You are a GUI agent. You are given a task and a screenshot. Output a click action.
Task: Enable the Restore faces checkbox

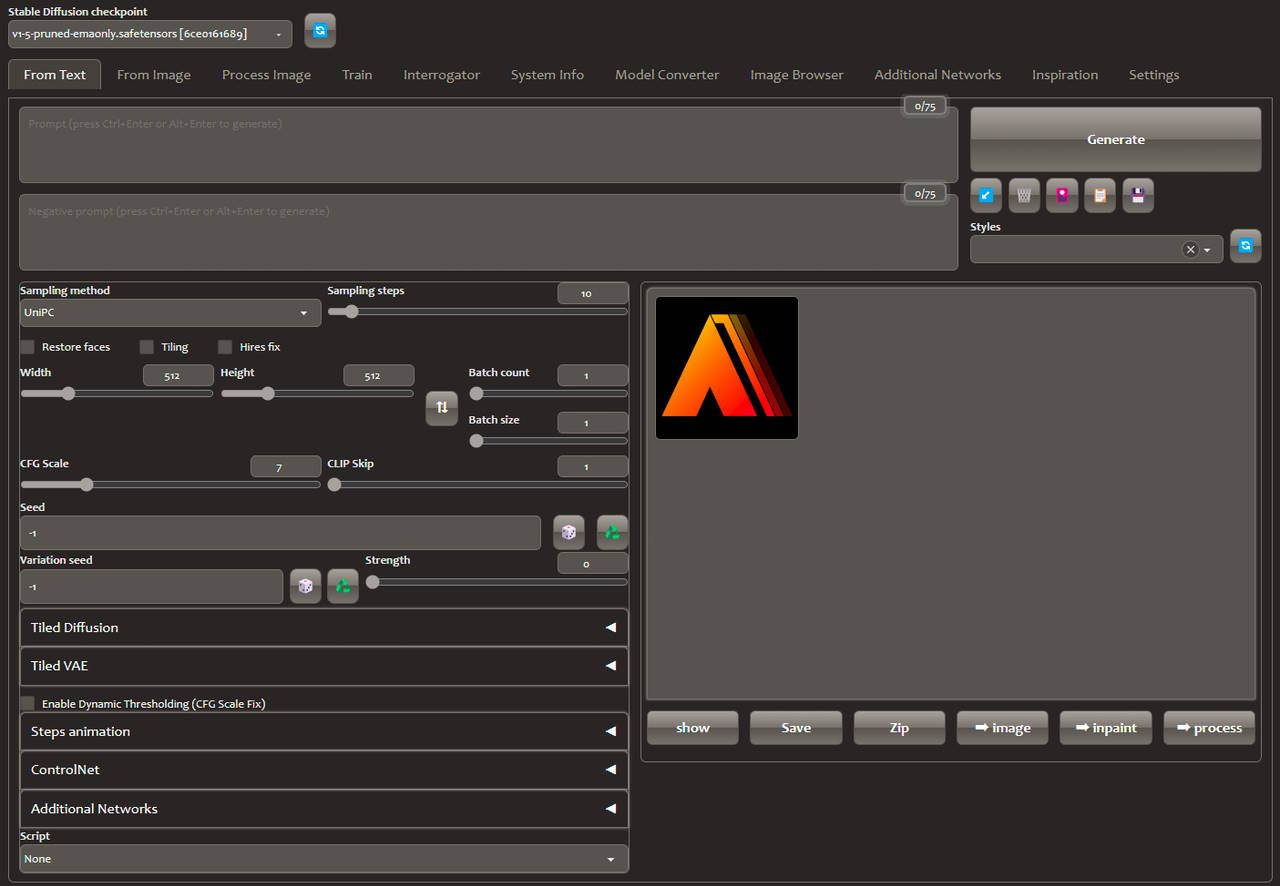coord(28,347)
